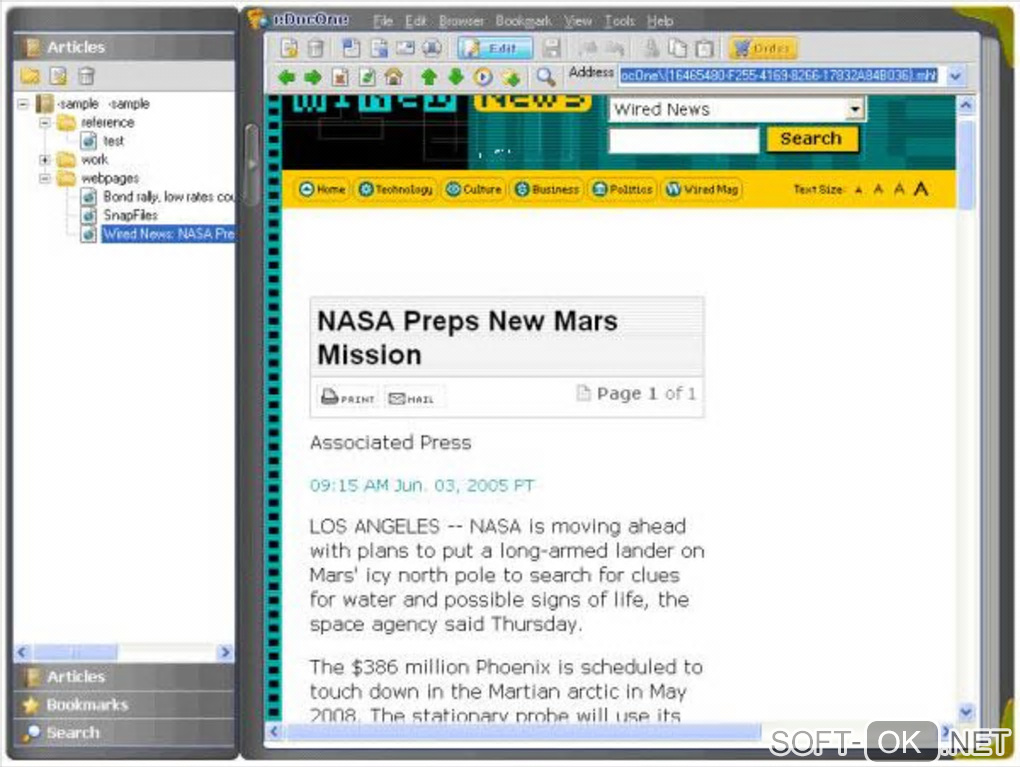1020x767 pixels.
Task: Go back with the green left arrow
Action: click(286, 77)
